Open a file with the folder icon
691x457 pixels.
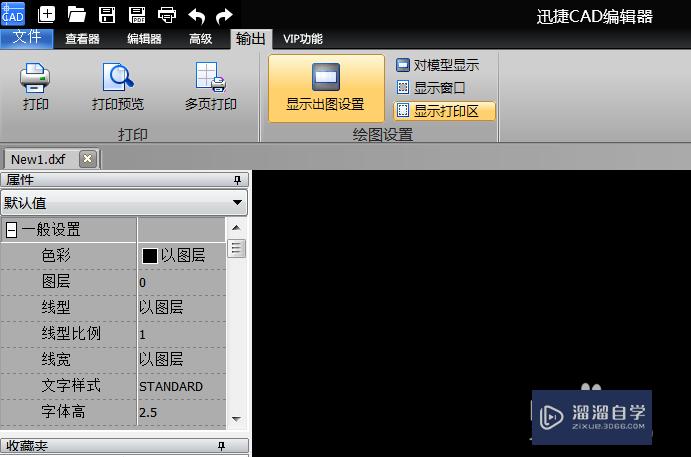click(x=76, y=15)
